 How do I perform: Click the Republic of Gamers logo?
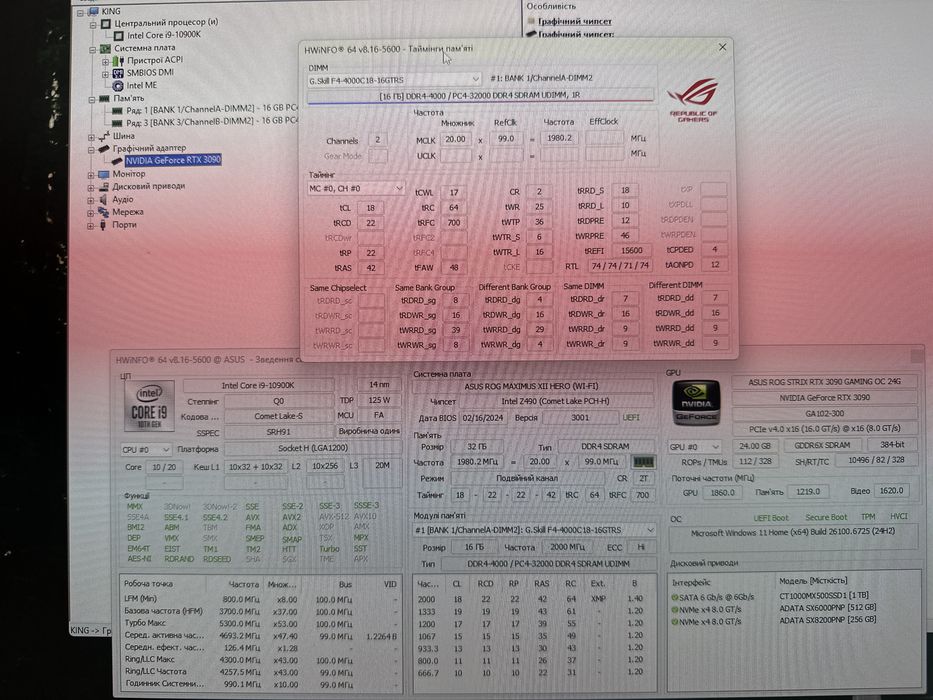693,100
